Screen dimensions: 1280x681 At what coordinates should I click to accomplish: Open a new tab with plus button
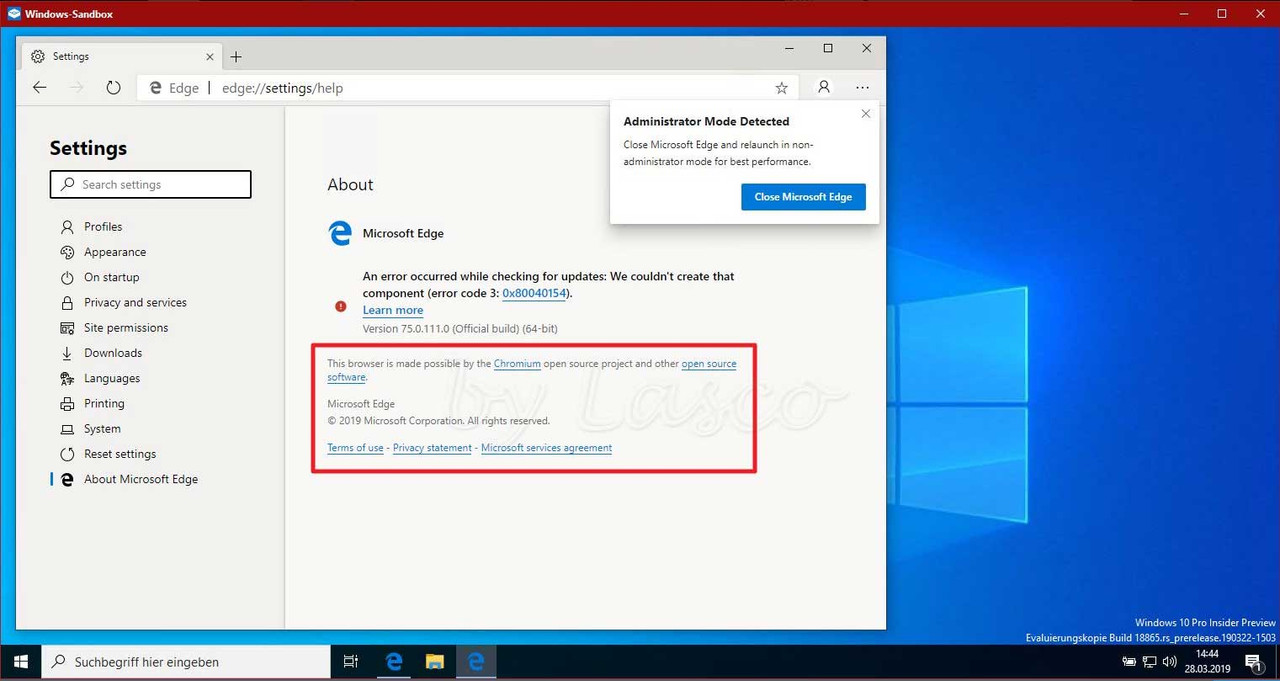[x=236, y=57]
